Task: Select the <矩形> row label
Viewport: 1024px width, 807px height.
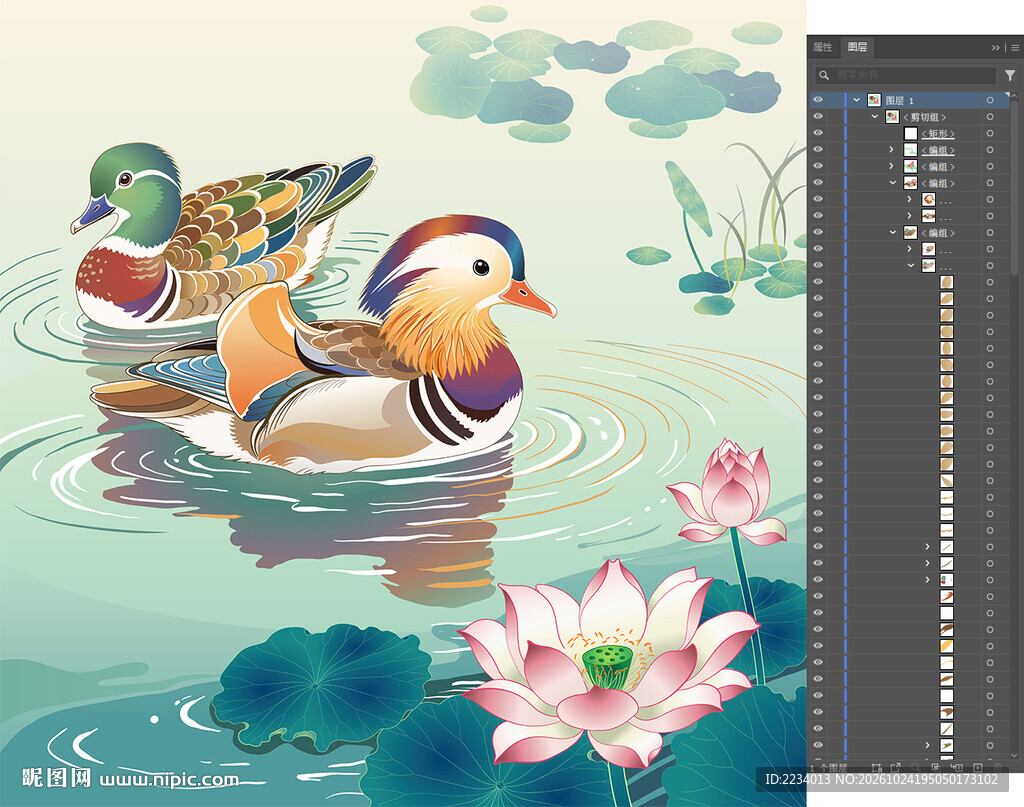Action: 938,134
